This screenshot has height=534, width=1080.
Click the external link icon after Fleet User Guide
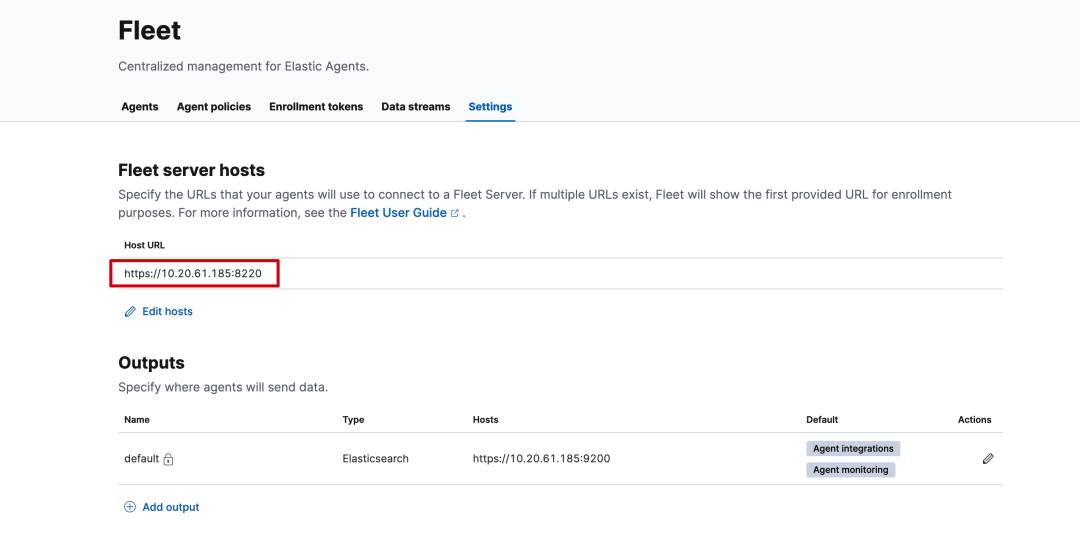click(x=455, y=214)
